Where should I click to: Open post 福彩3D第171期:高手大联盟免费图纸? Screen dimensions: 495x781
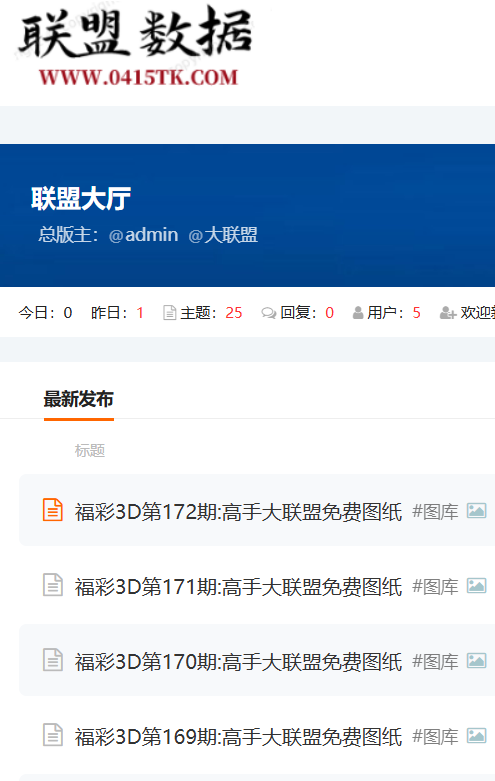click(x=239, y=587)
